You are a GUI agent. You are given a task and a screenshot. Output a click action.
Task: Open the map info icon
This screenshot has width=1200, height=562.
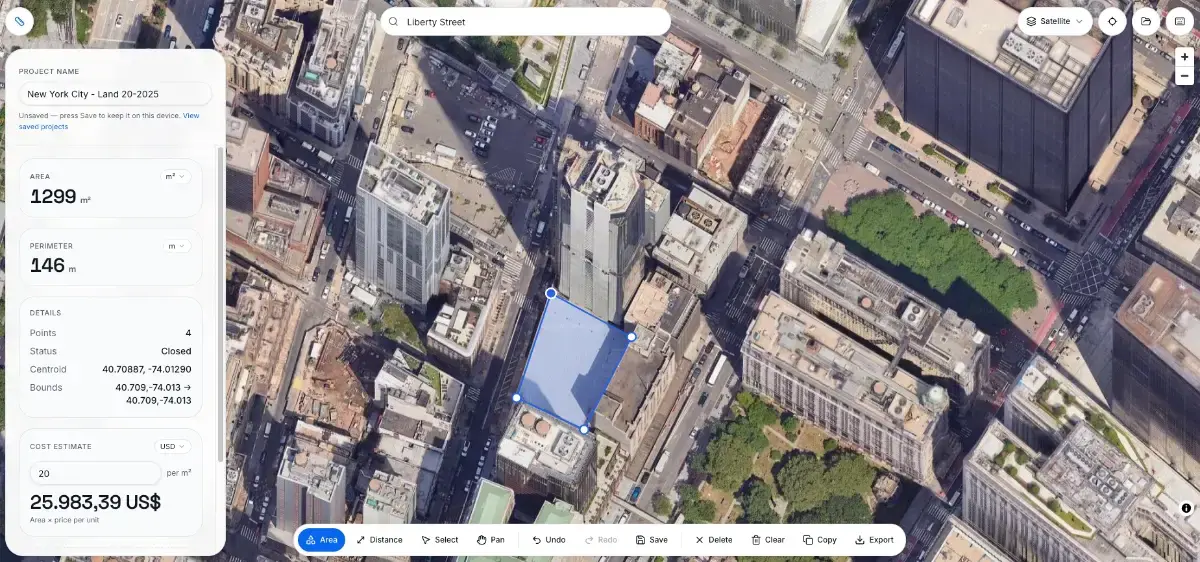coord(1185,508)
